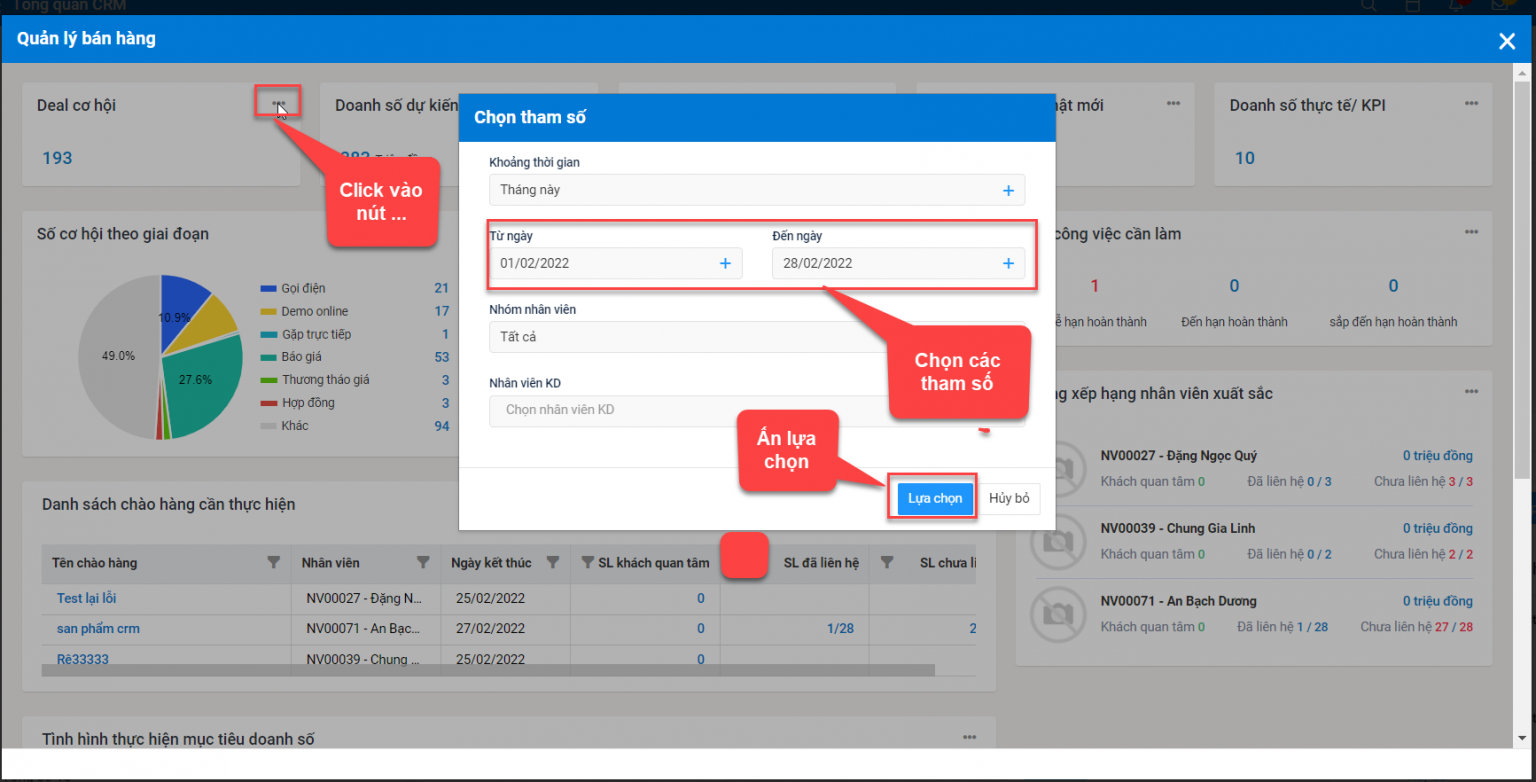Screen dimensions: 1536x782
Task: Click the notification bell icon at top right
Action: (x=1455, y=6)
